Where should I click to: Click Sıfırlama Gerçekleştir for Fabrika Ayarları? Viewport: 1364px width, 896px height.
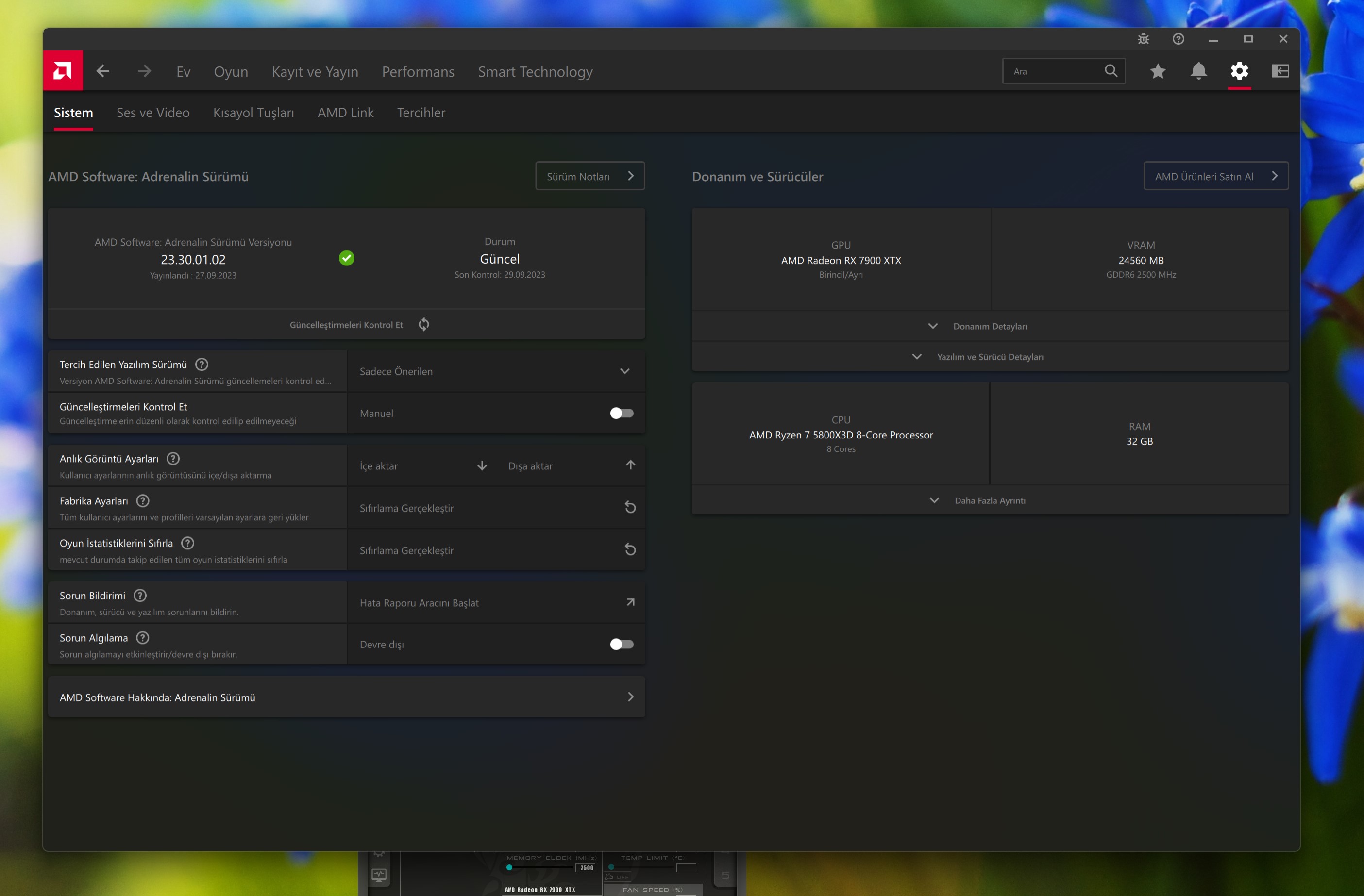pos(406,508)
